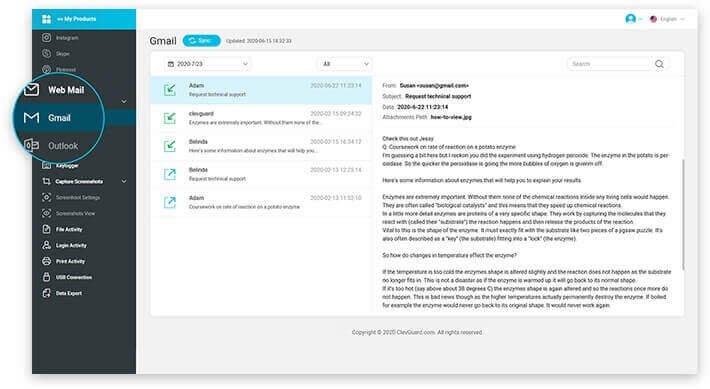The width and height of the screenshot is (710, 389).
Task: Click the Print Activity printer icon
Action: coord(47,261)
